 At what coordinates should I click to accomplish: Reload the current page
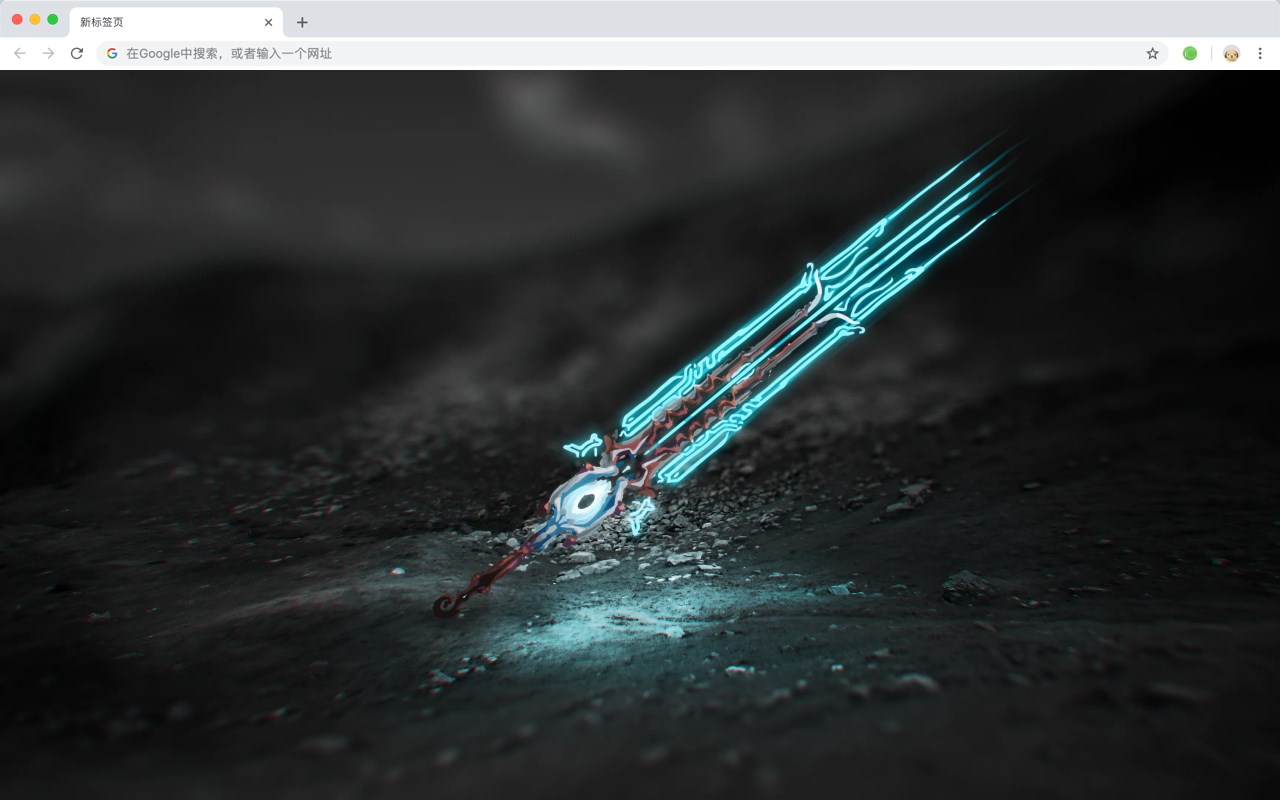pyautogui.click(x=77, y=53)
